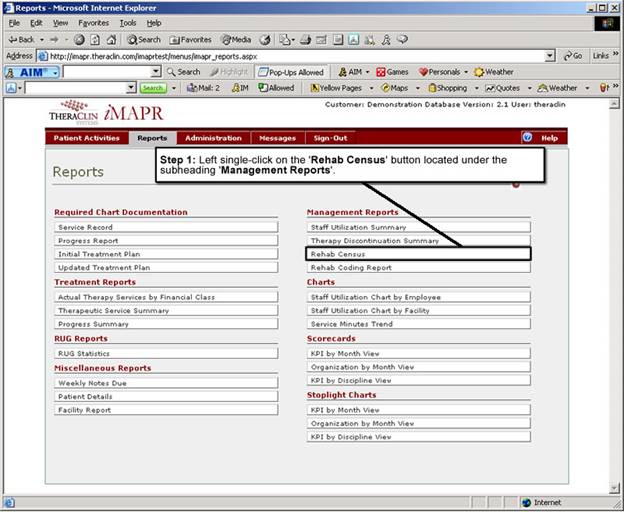Expand the AIM toolbar search box dropdown
This screenshot has height=512, width=624.
click(155, 72)
